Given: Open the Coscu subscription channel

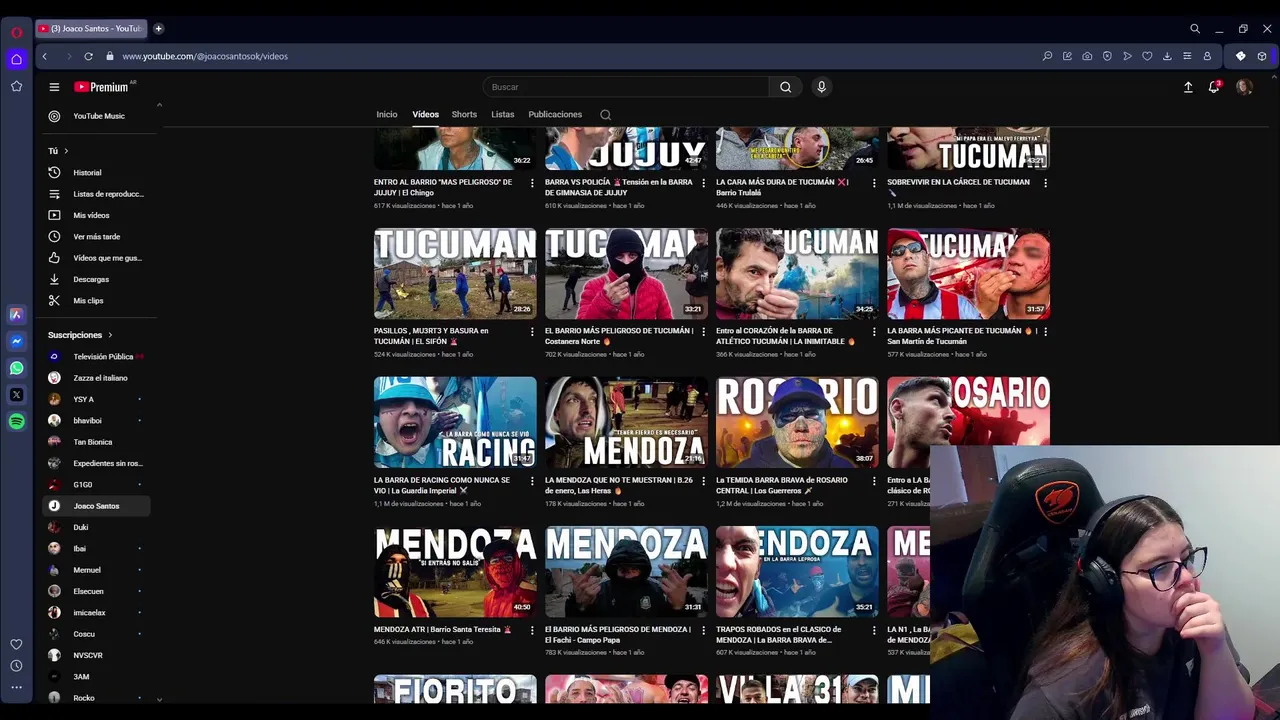Looking at the screenshot, I should pos(97,634).
